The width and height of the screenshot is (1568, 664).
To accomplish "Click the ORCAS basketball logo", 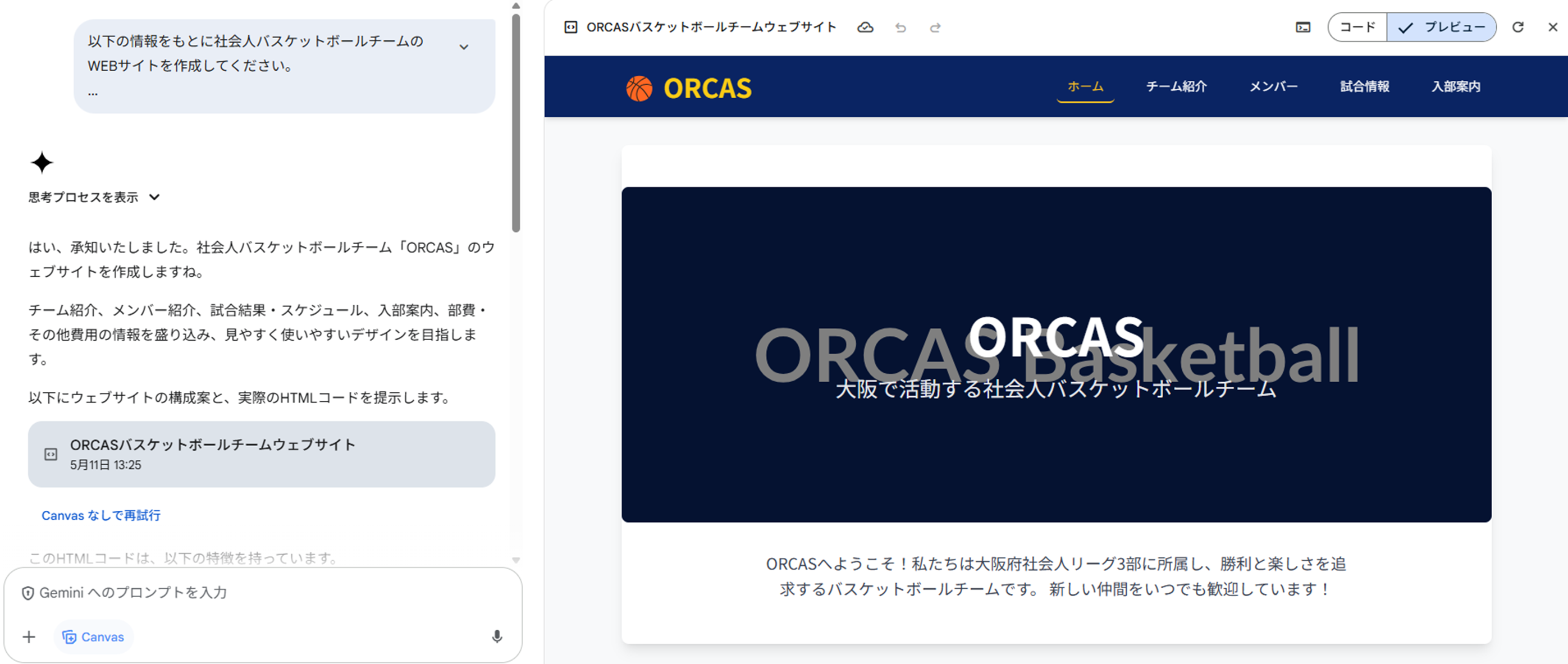I will (688, 88).
